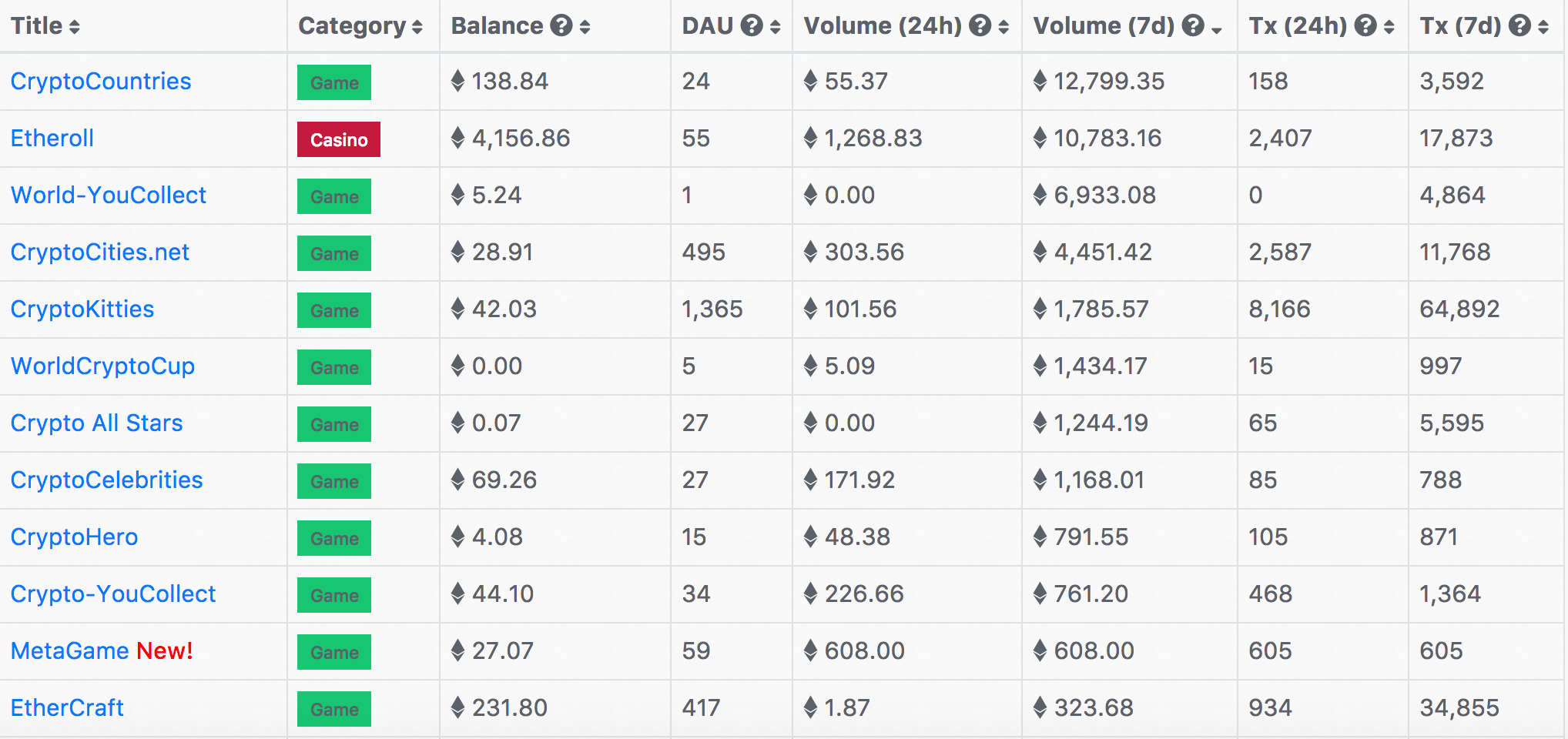Select the Title column header
This screenshot has width=1568, height=739.
[x=37, y=26]
